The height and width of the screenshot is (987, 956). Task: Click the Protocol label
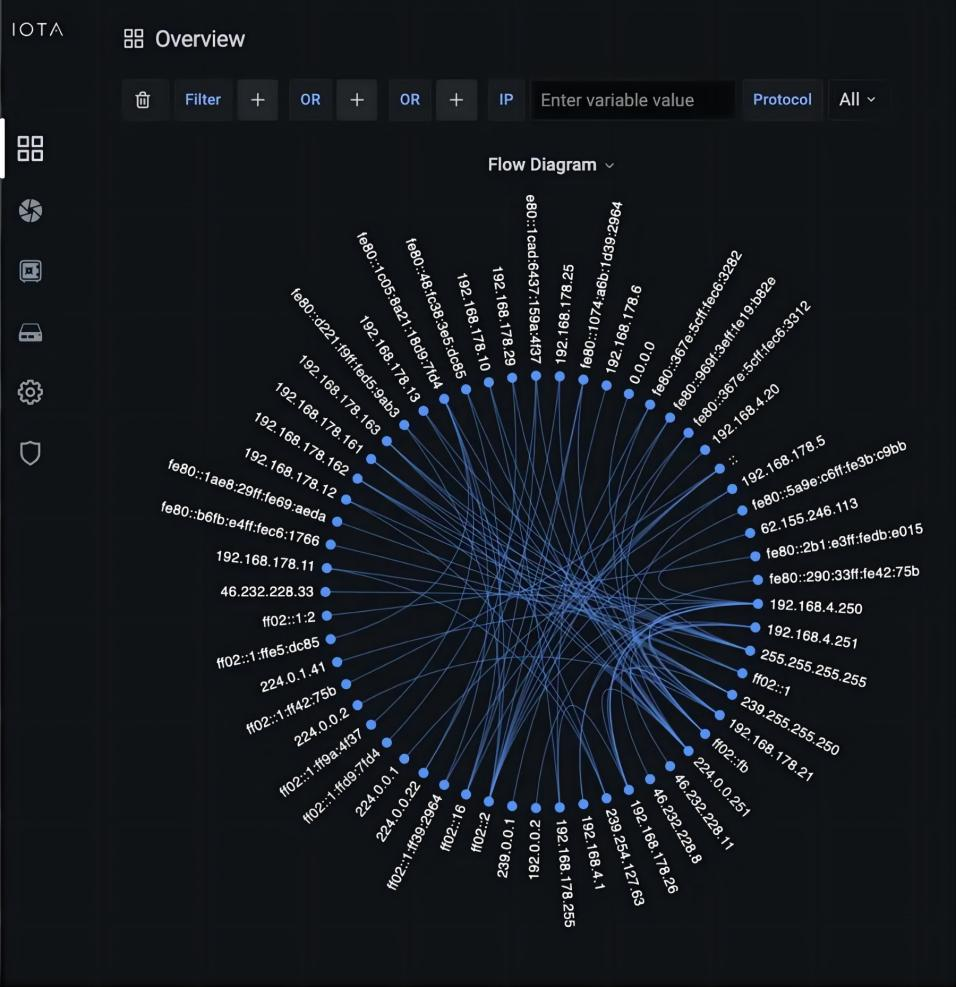point(782,100)
